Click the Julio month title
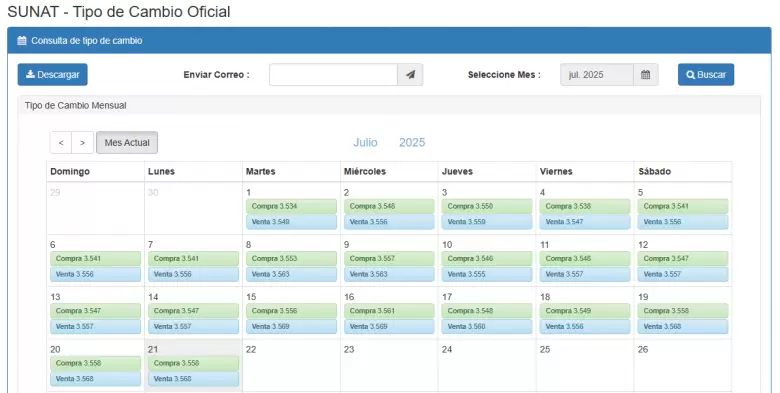Image resolution: width=780 pixels, height=393 pixels. pyautogui.click(x=366, y=143)
